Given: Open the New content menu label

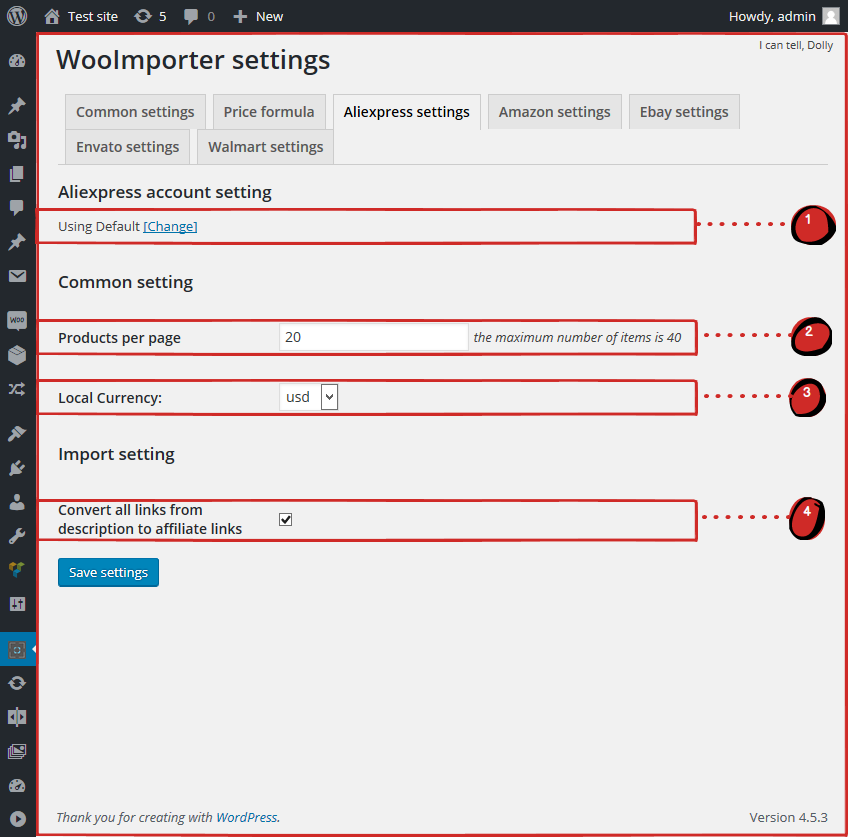Looking at the screenshot, I should (269, 17).
